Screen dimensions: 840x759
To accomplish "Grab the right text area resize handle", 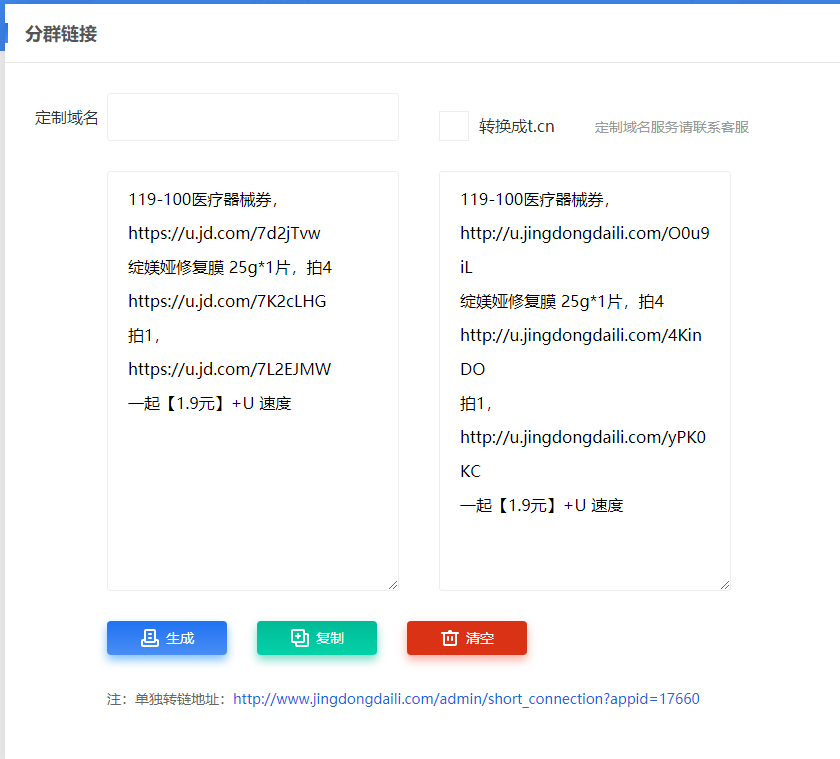I will pos(725,585).
